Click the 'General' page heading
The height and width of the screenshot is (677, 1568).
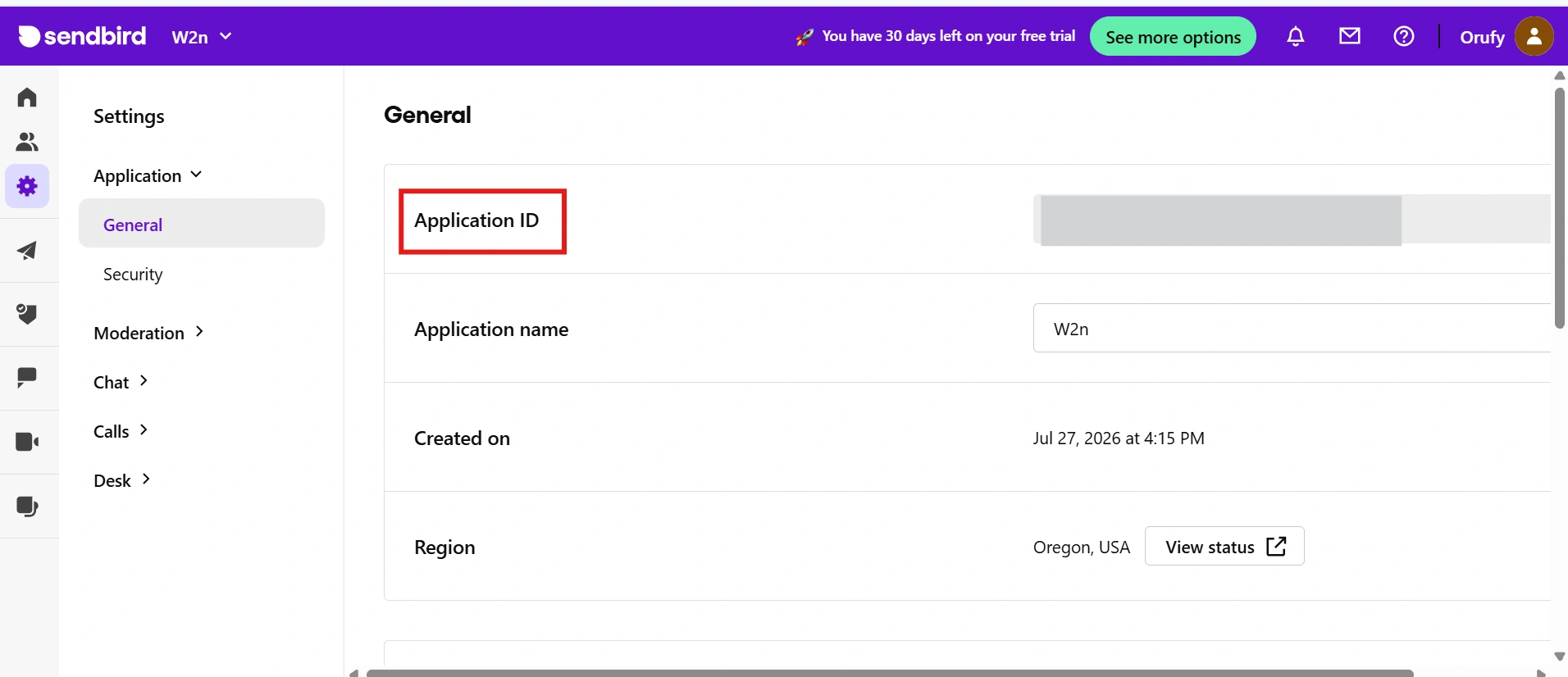pyautogui.click(x=427, y=115)
